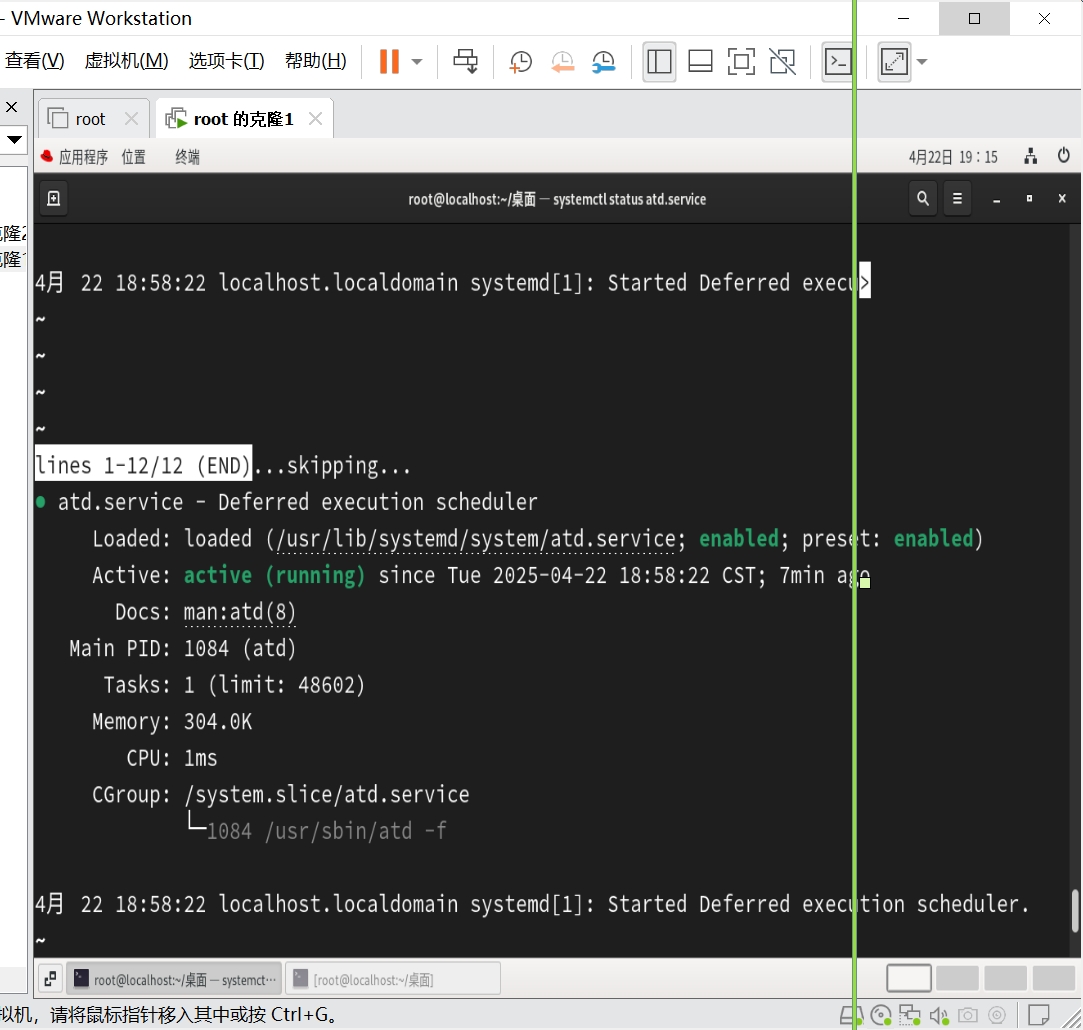Click the 4月22日 19:15 clock
Image resolution: width=1083 pixels, height=1030 pixels.
pyautogui.click(x=953, y=157)
